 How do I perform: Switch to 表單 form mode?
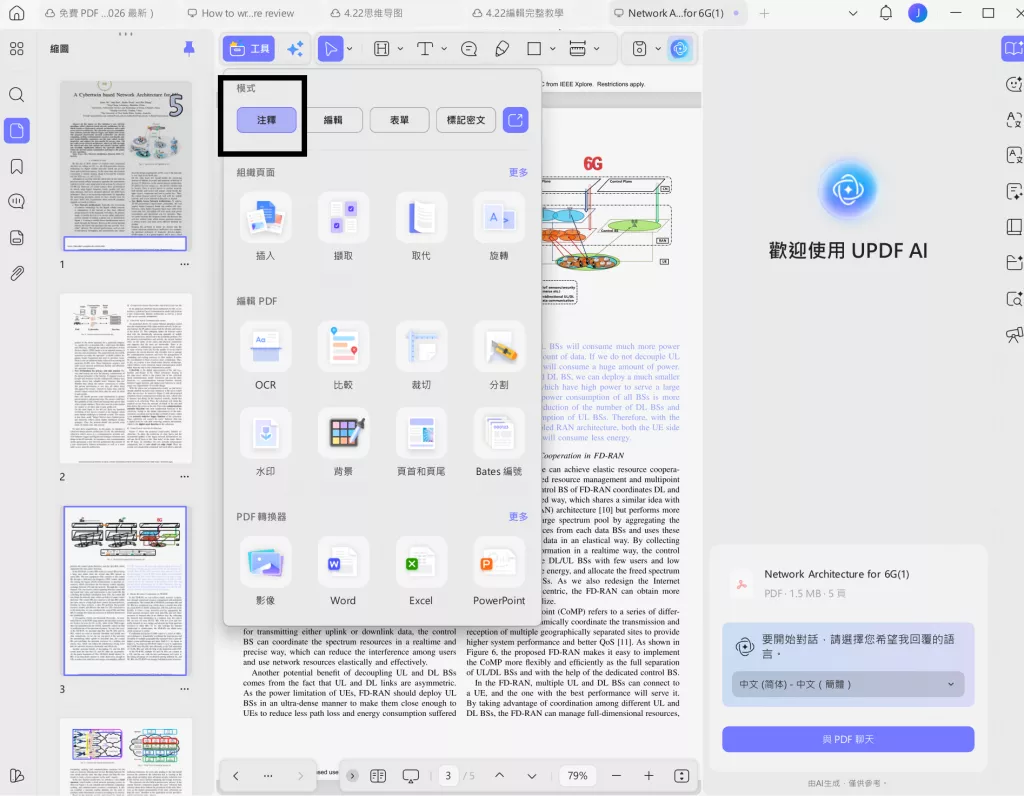[400, 120]
